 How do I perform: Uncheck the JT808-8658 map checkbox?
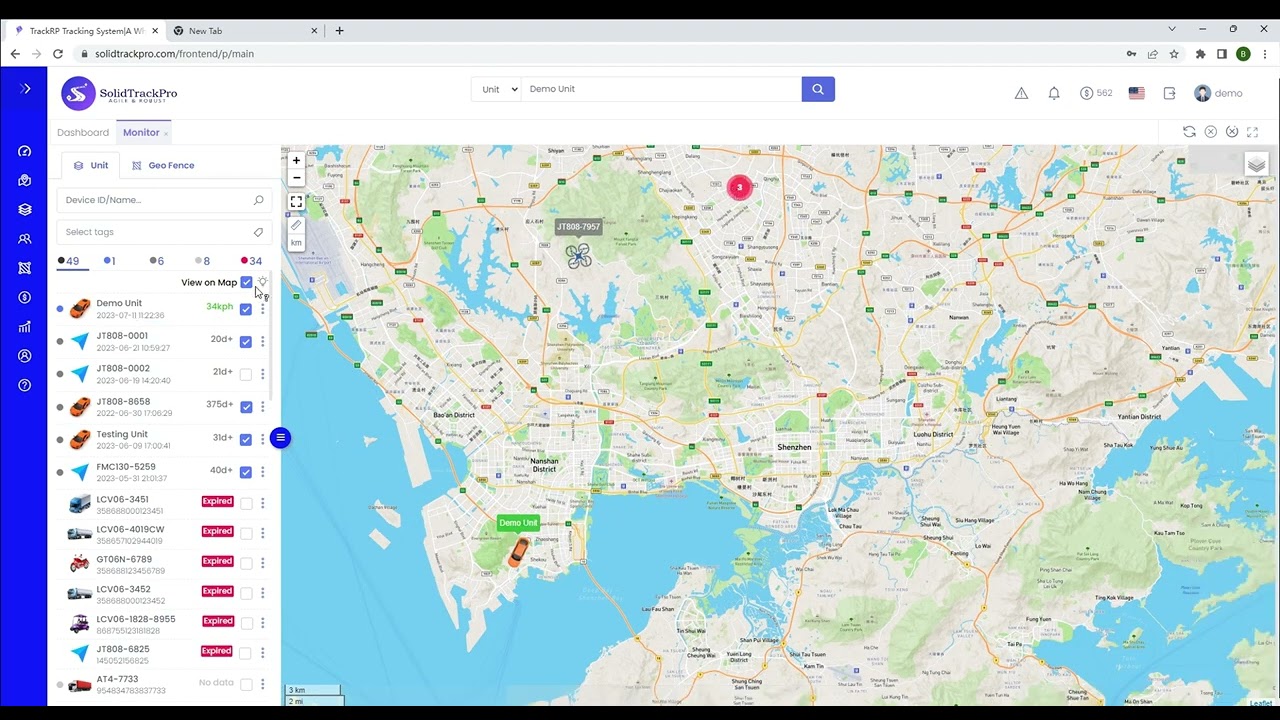tap(246, 407)
